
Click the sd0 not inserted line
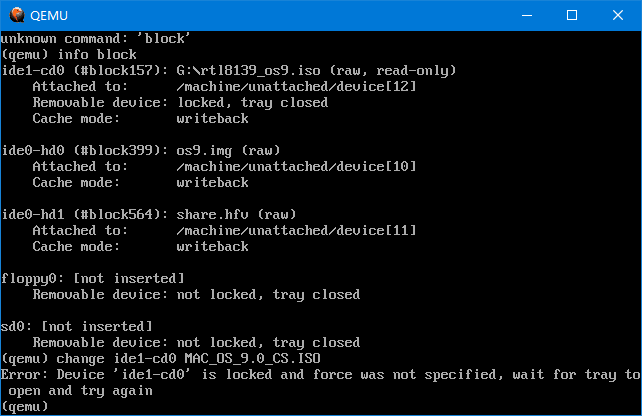coord(77,326)
